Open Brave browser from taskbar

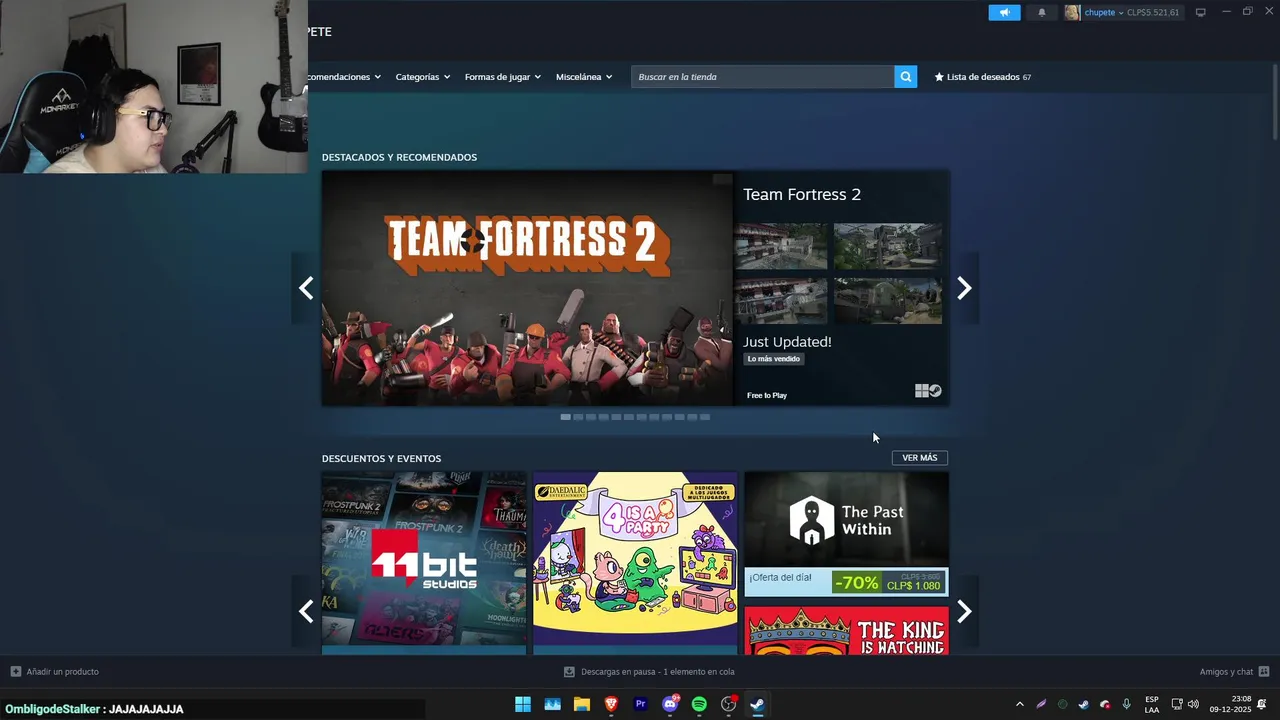[611, 704]
